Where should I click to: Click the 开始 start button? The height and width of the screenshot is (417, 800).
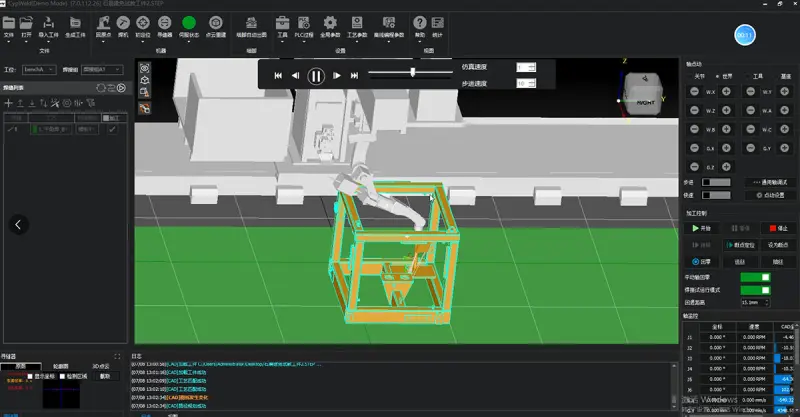(x=706, y=228)
